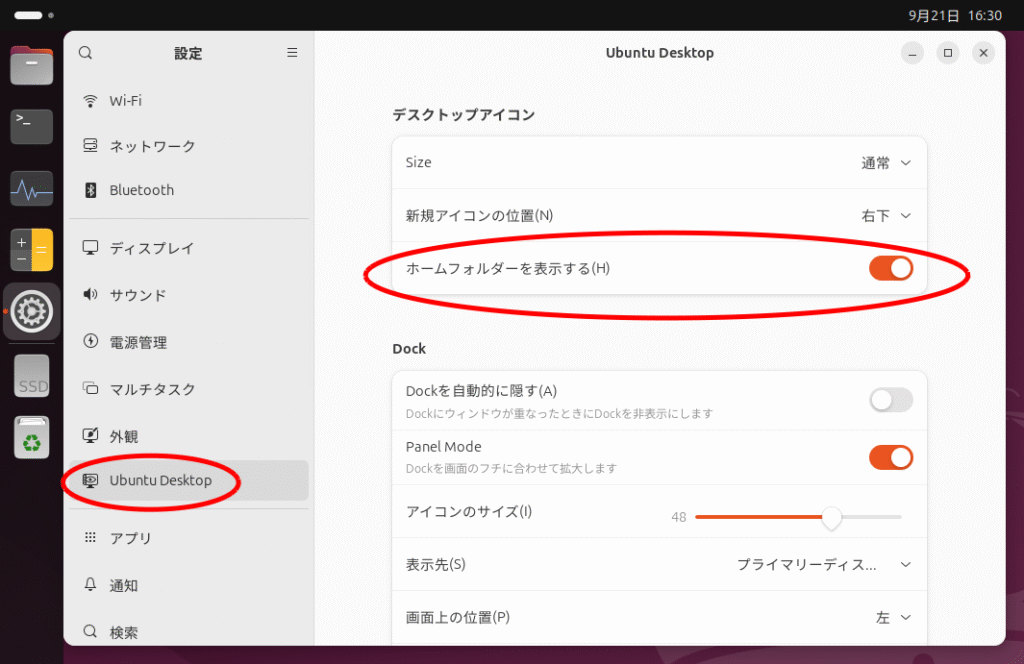This screenshot has height=664, width=1024.
Task: Click the grid icon beside アプリ
Action: pyautogui.click(x=90, y=537)
